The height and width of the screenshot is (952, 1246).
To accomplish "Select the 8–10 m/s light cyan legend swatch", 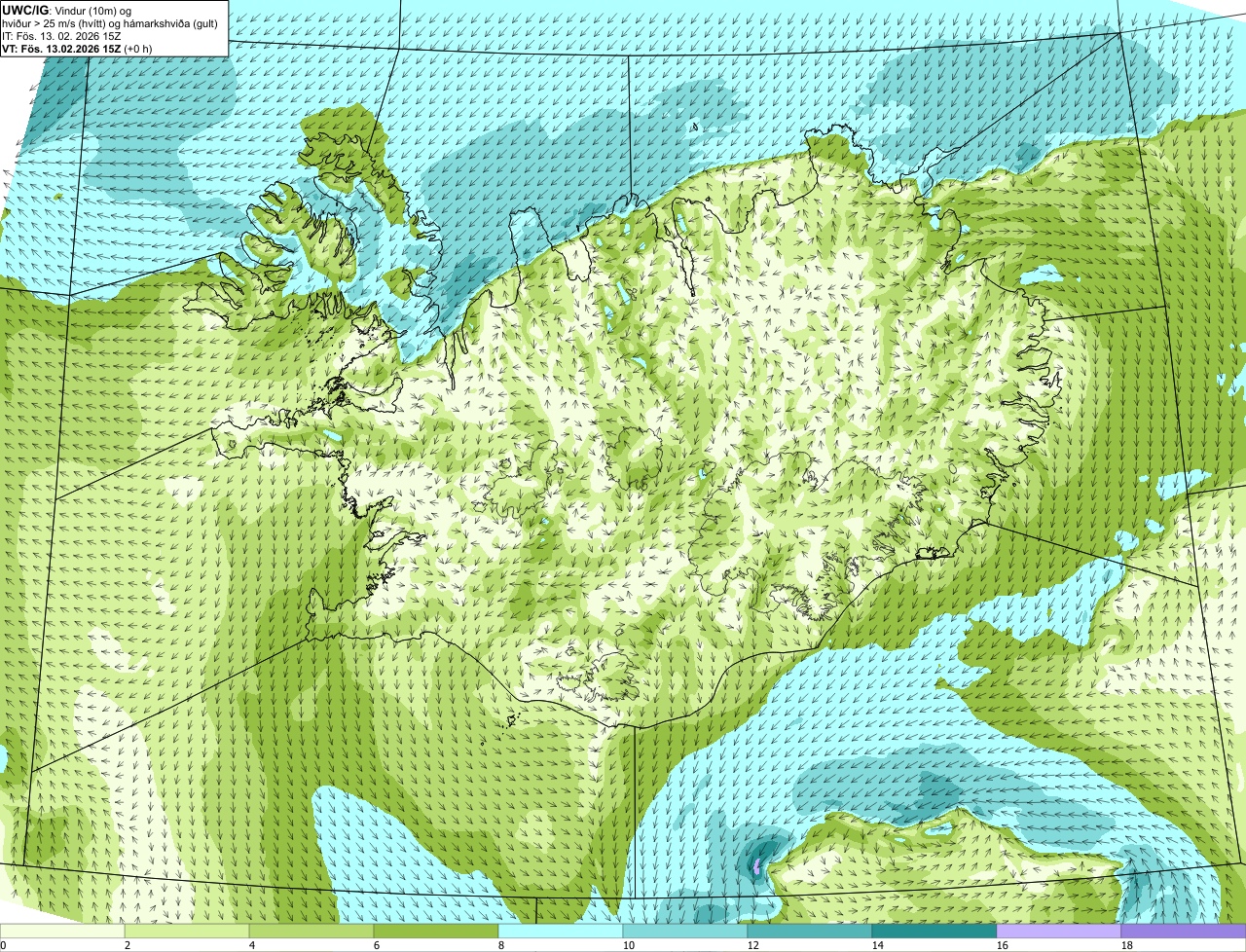I will tap(561, 931).
